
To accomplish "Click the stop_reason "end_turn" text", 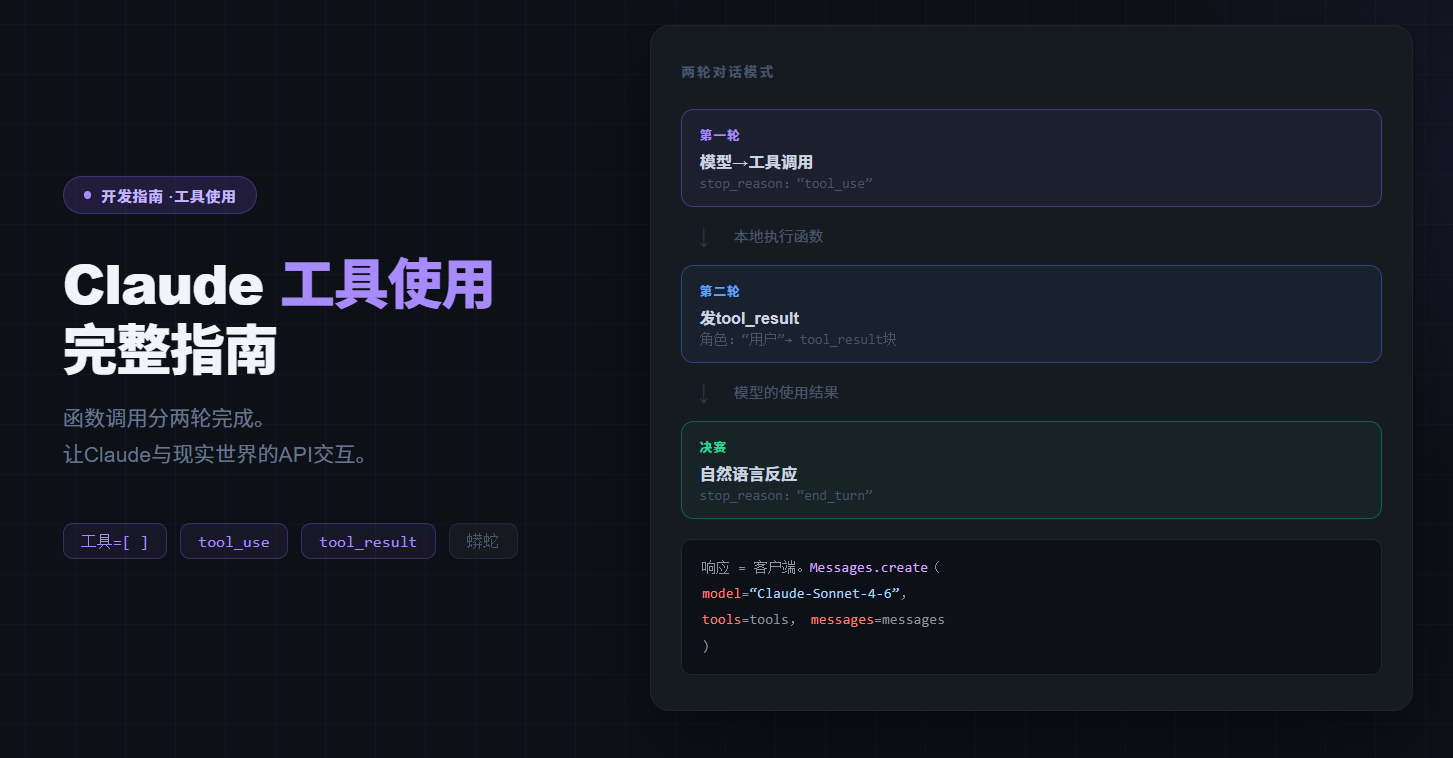I will (786, 496).
